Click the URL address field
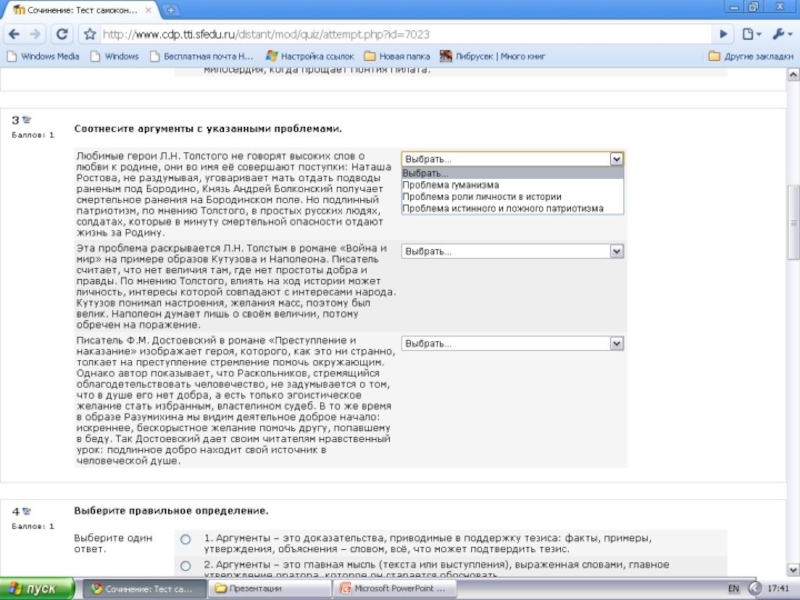The image size is (800, 600). tap(400, 34)
